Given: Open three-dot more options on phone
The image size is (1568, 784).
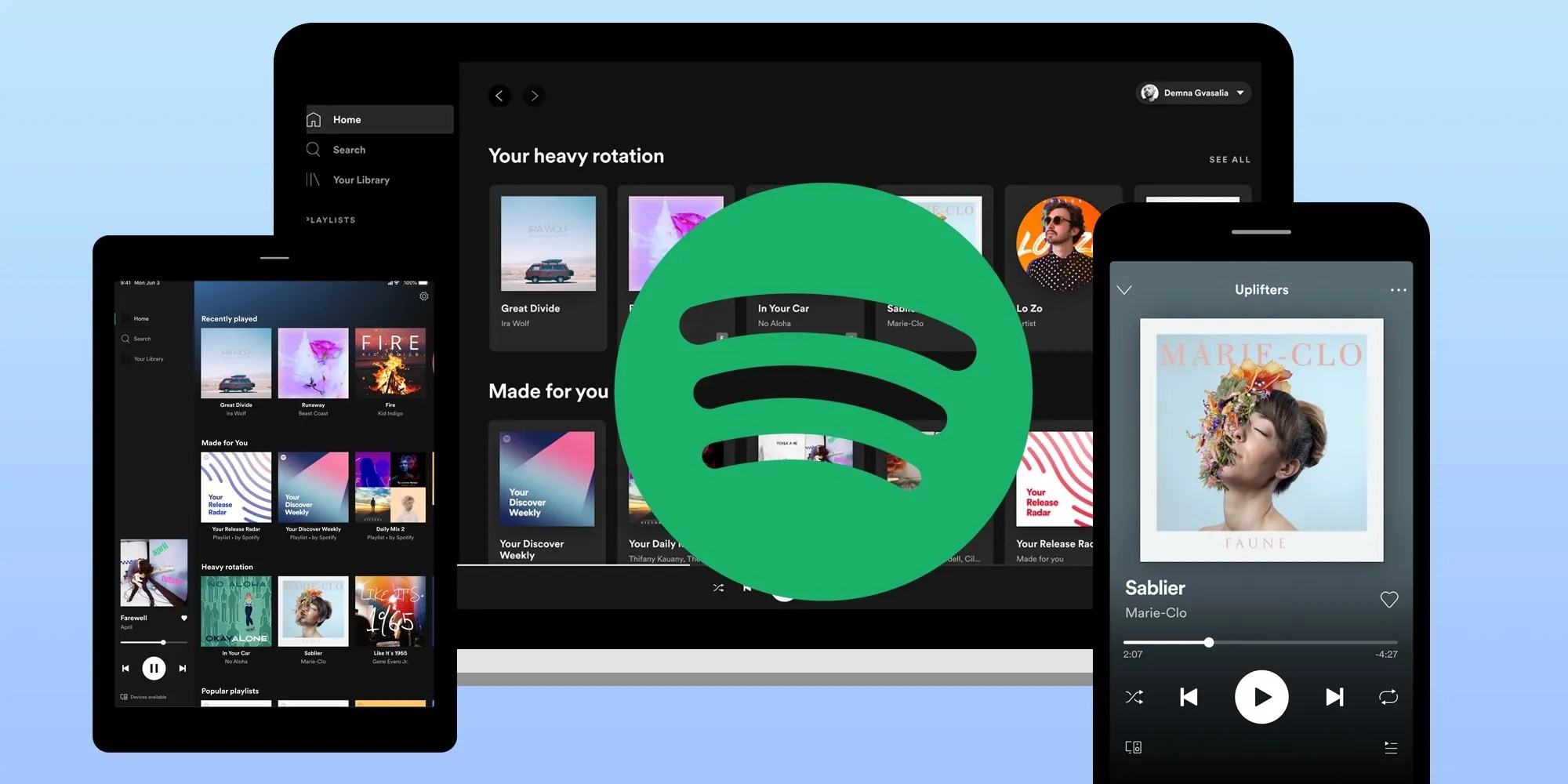Looking at the screenshot, I should coord(1399,290).
